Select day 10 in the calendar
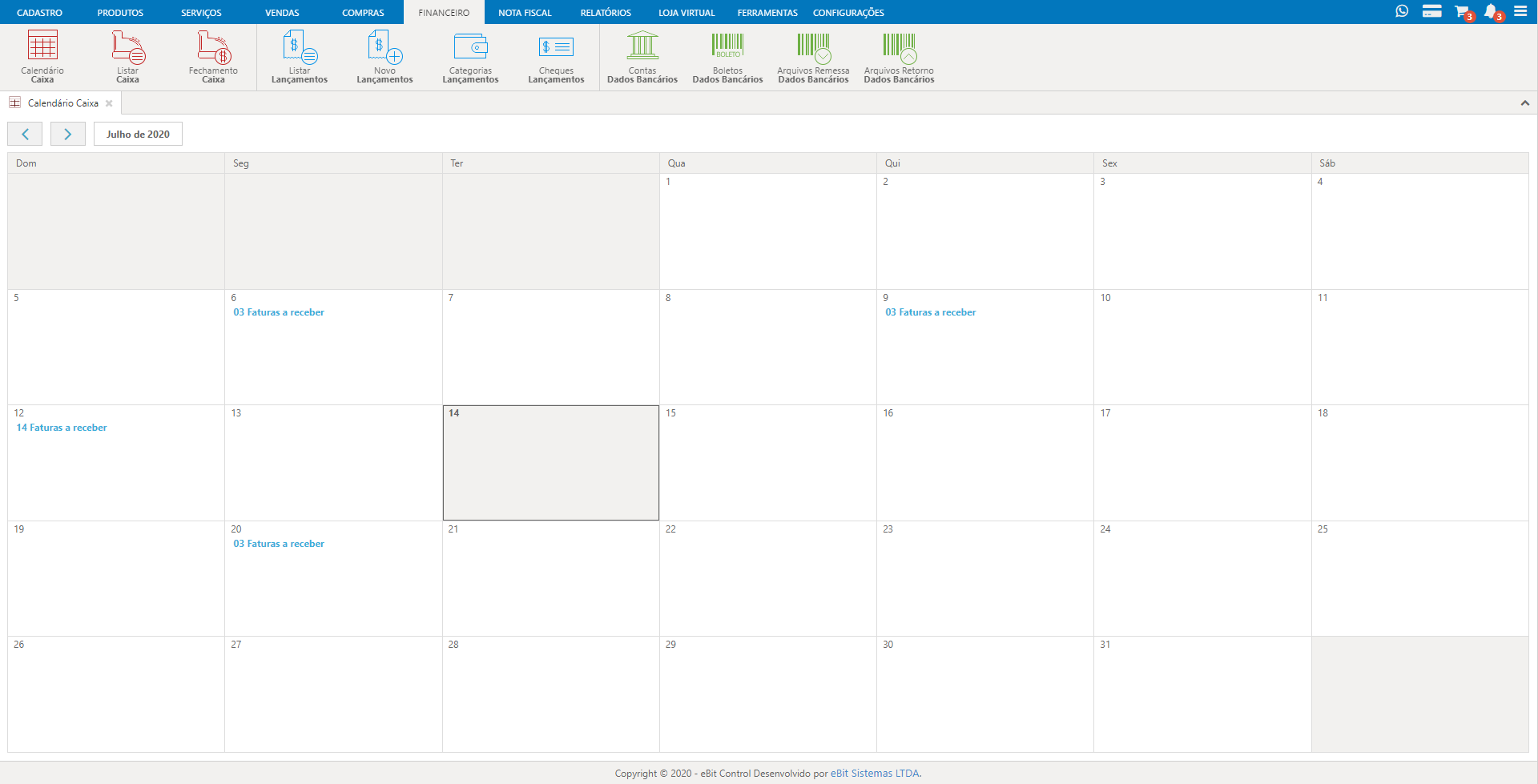Image resolution: width=1538 pixels, height=784 pixels. click(1202, 347)
